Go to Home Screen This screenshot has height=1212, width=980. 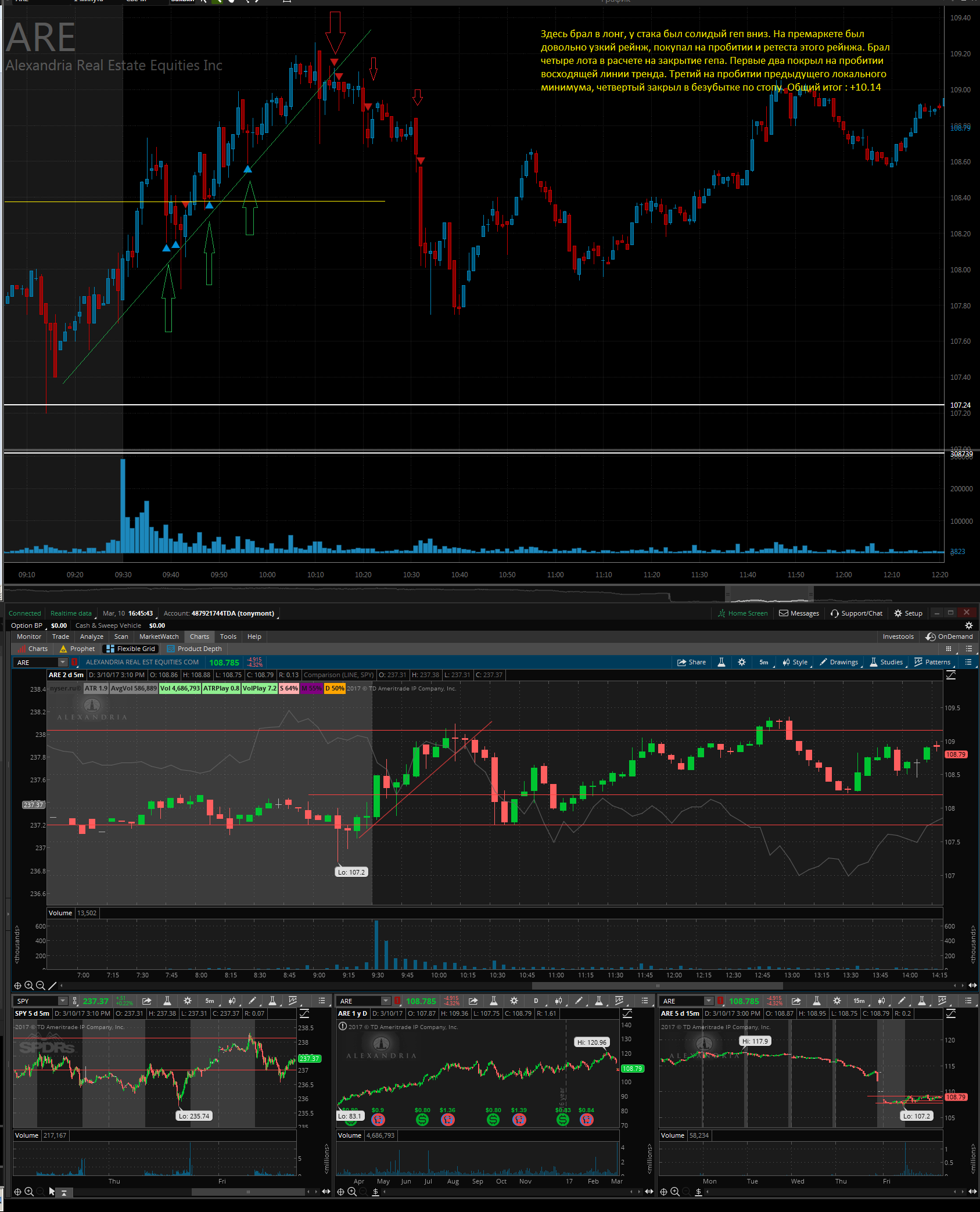coord(743,613)
